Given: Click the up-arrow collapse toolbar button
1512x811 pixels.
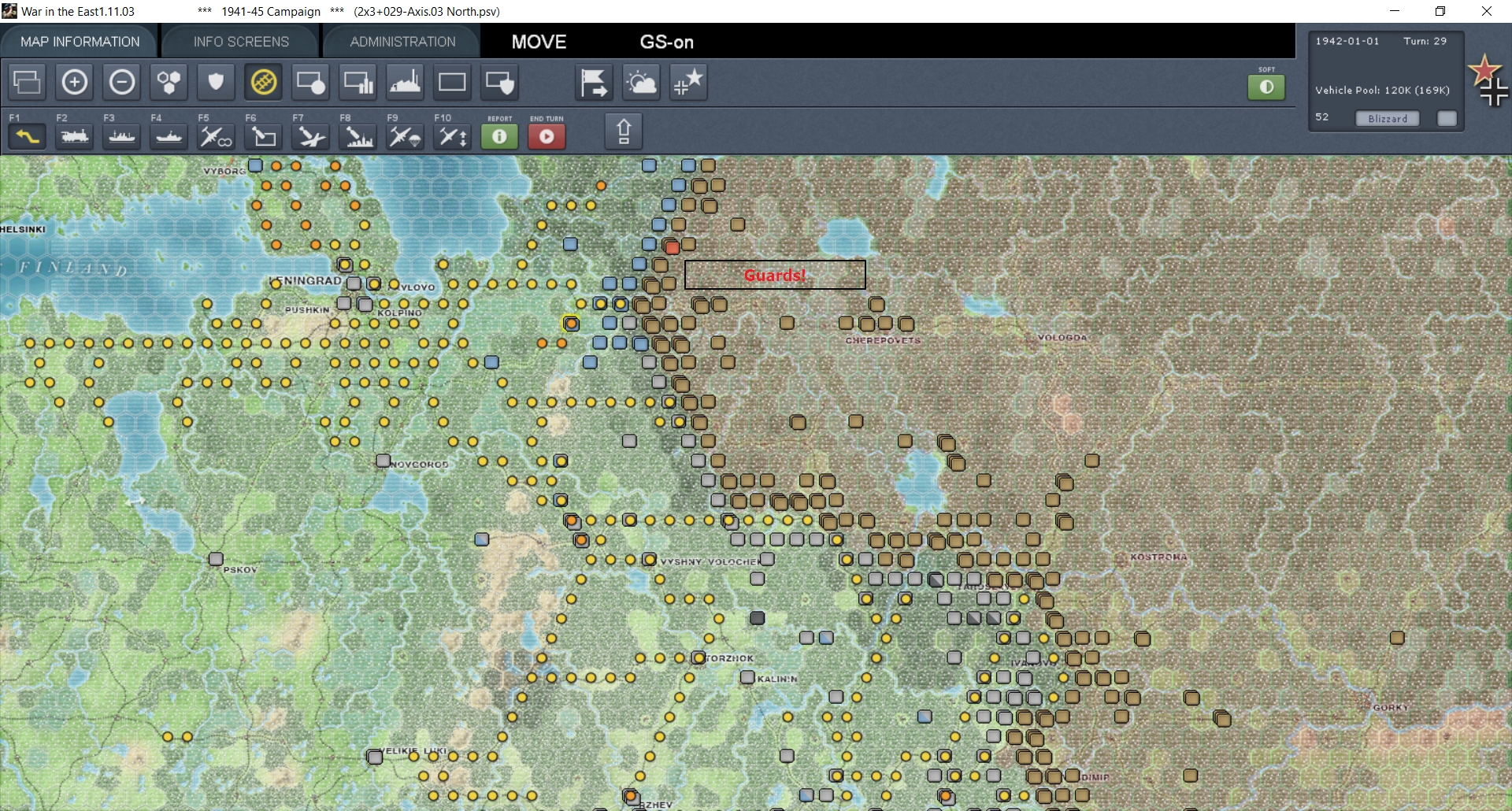Looking at the screenshot, I should point(624,131).
